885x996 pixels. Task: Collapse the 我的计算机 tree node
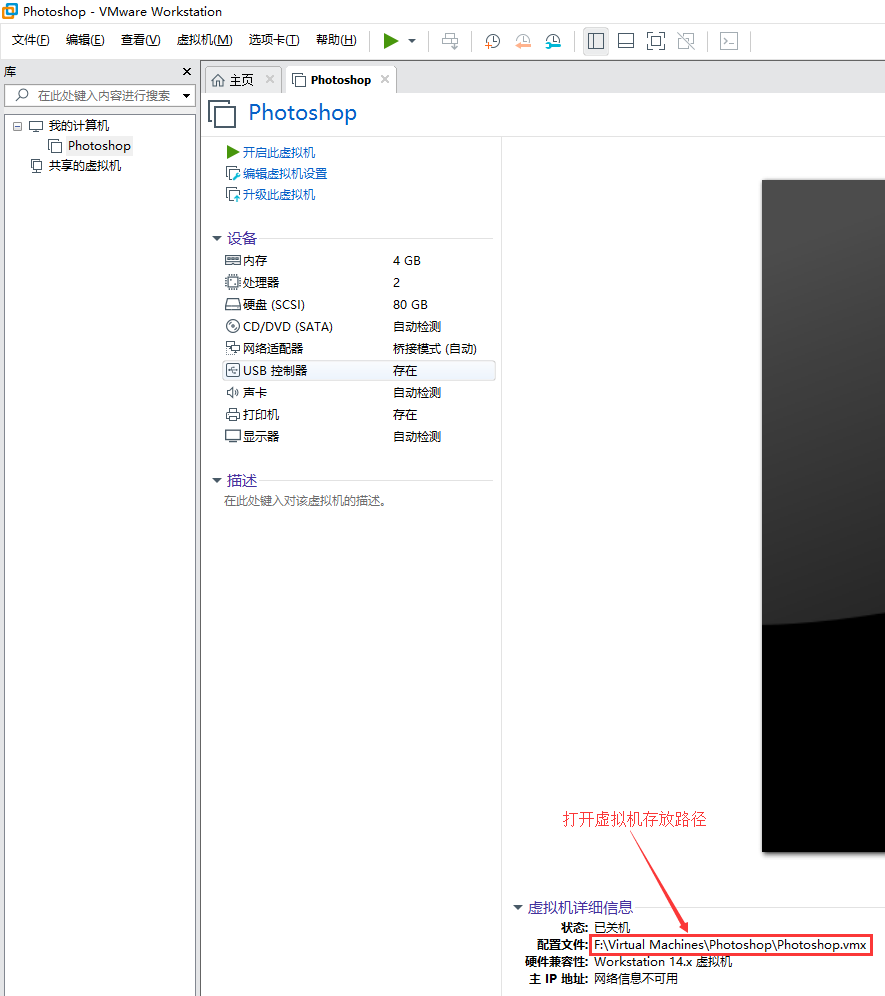click(x=18, y=126)
